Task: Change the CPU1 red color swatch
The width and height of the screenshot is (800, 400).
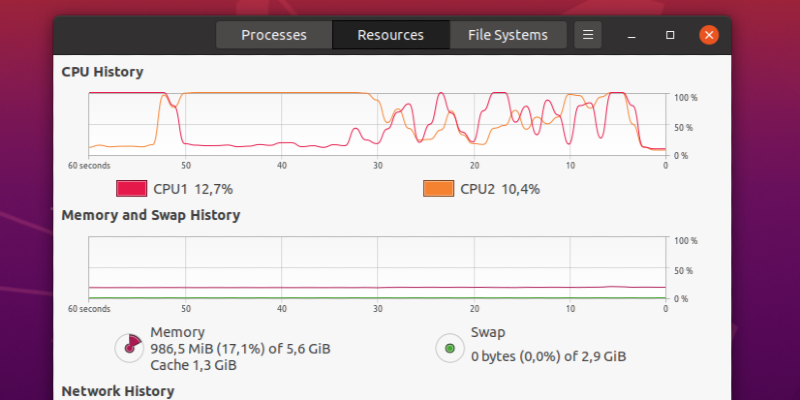Action: 132,189
